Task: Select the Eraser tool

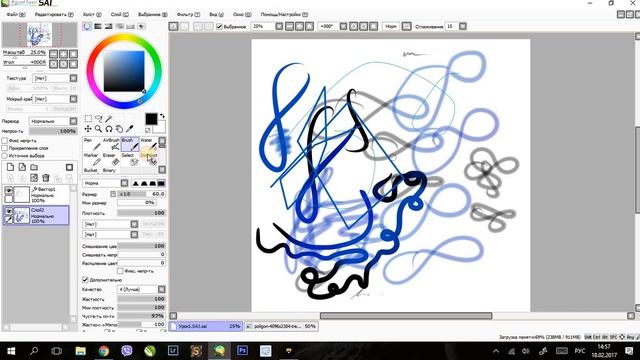Action: tap(111, 160)
